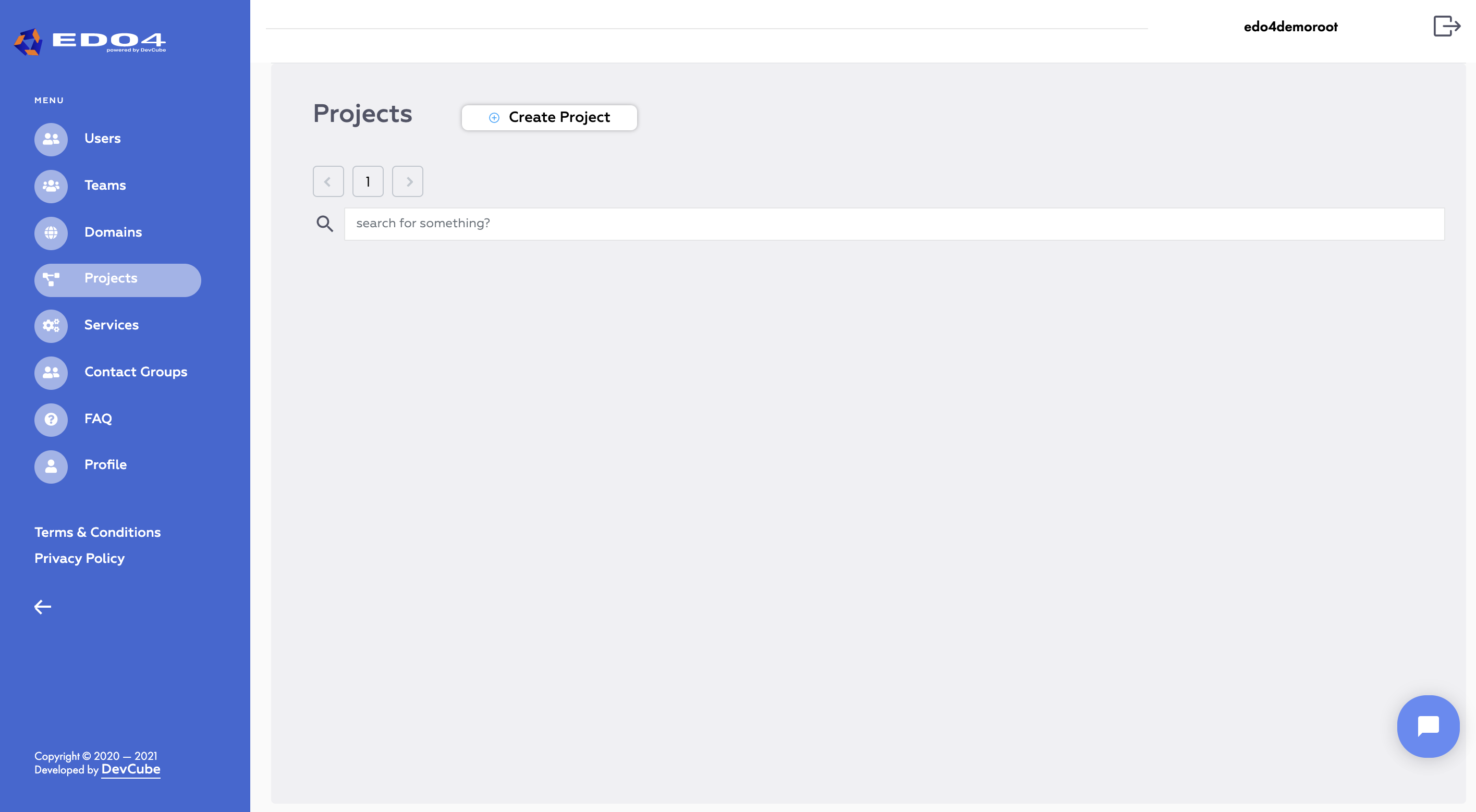Click the Contact Groups icon
This screenshot has height=812, width=1476.
[51, 373]
